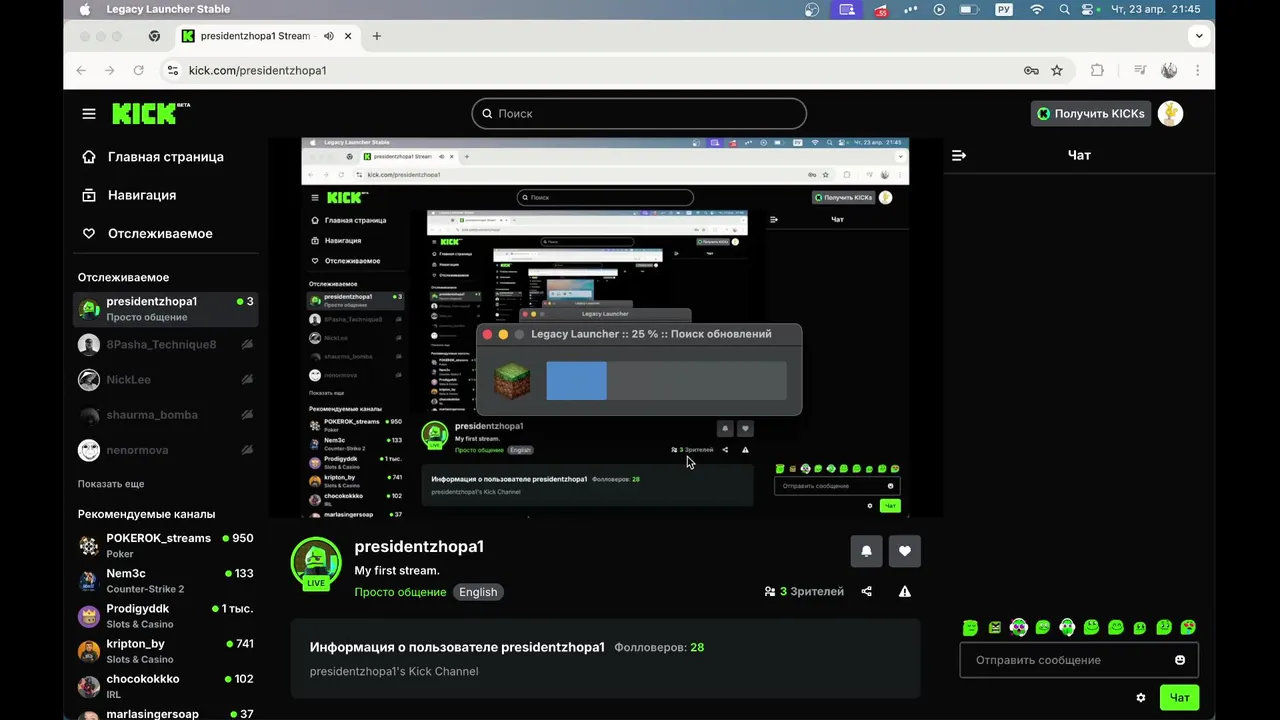Open recommended channel Nem3c
Image resolution: width=1280 pixels, height=720 pixels.
166,581
